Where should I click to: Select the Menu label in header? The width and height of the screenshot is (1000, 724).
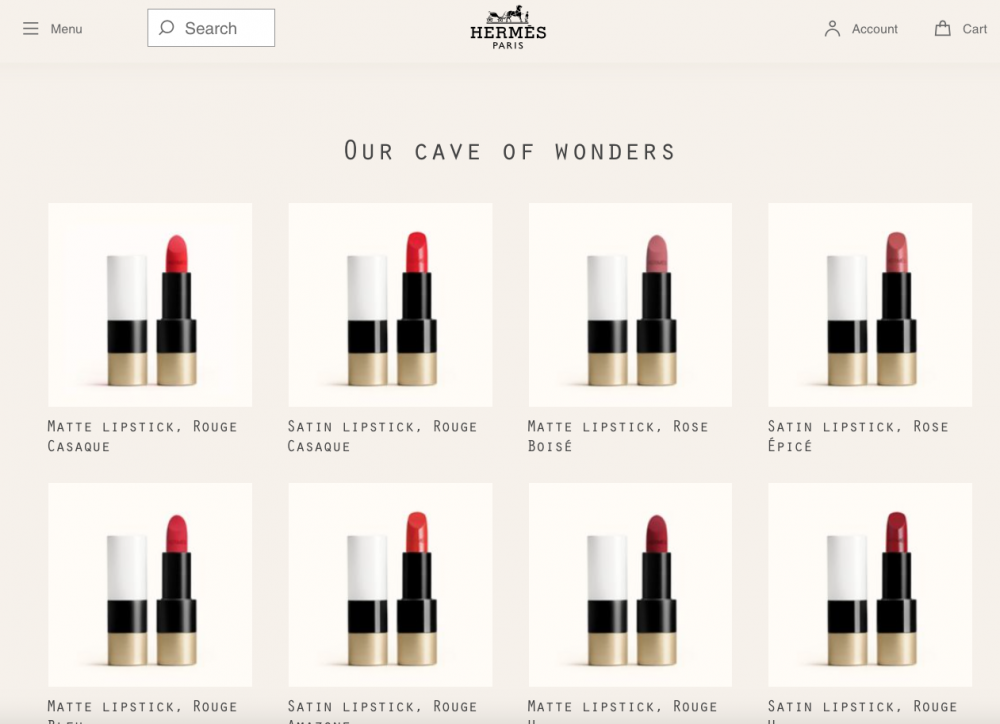point(66,29)
